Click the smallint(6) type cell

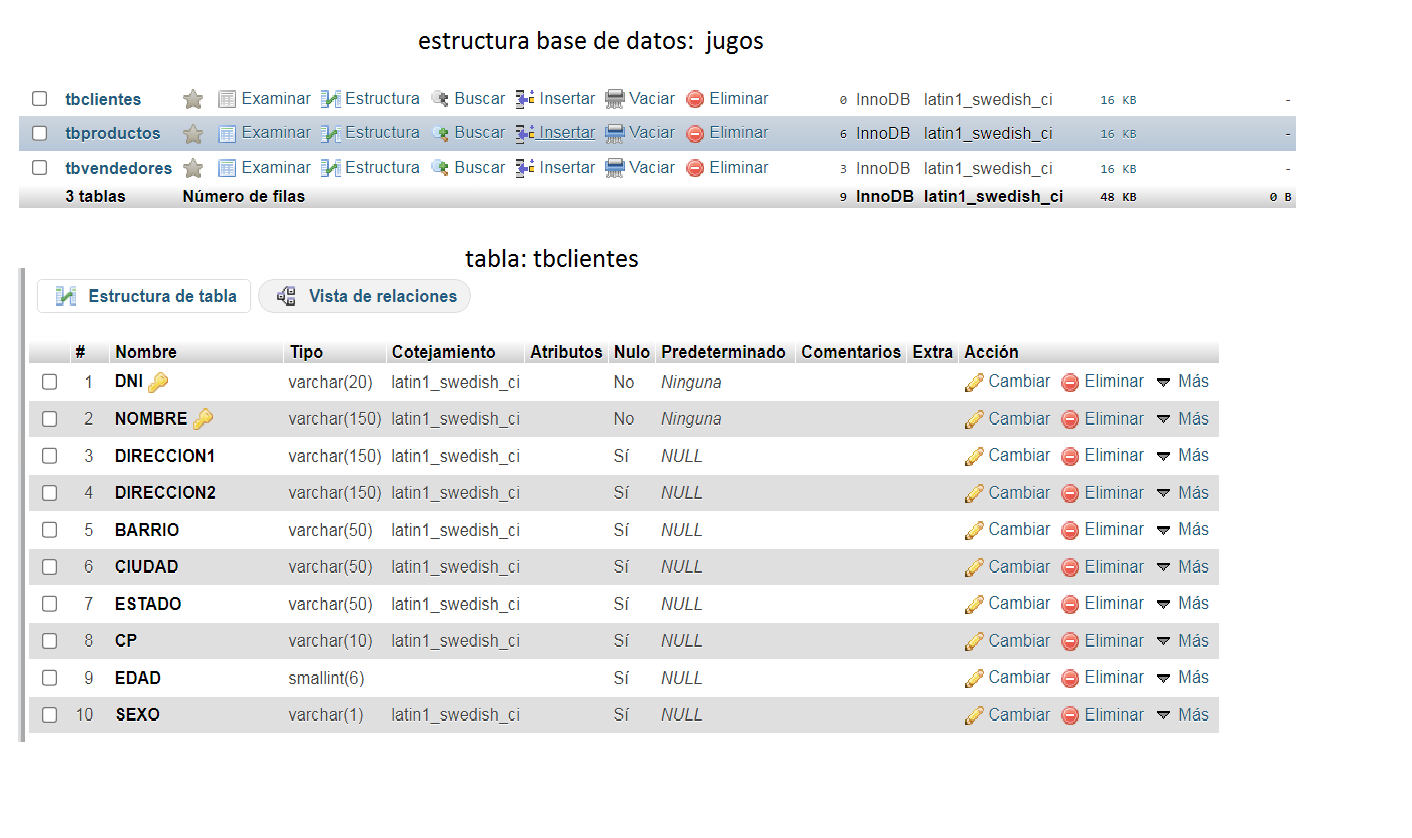[326, 678]
